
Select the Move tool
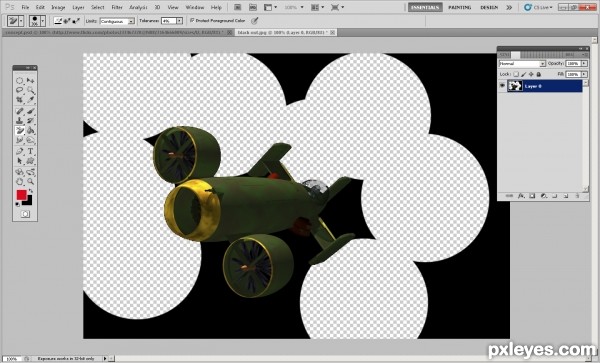31,80
